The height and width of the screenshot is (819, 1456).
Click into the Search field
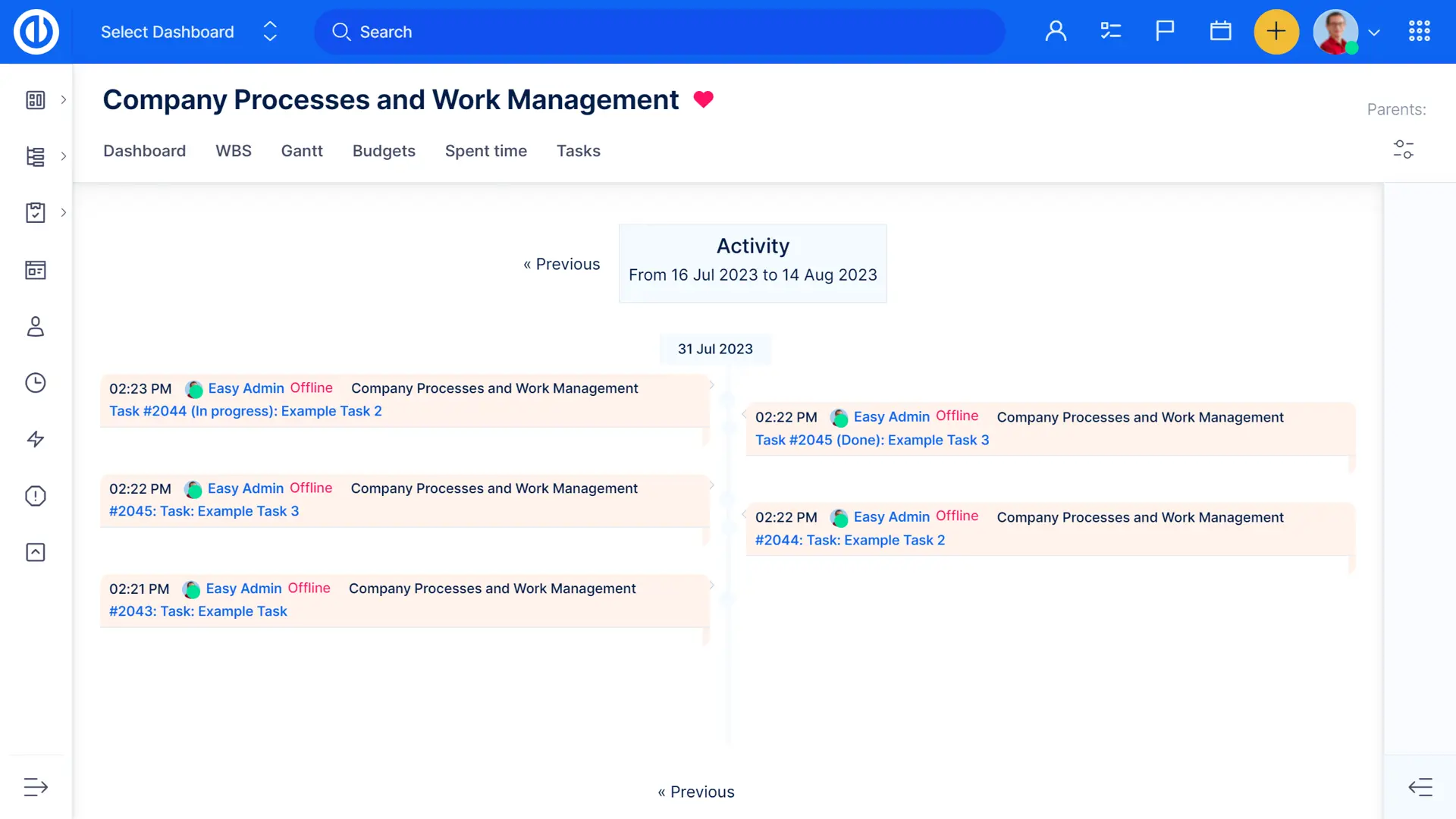click(x=660, y=32)
